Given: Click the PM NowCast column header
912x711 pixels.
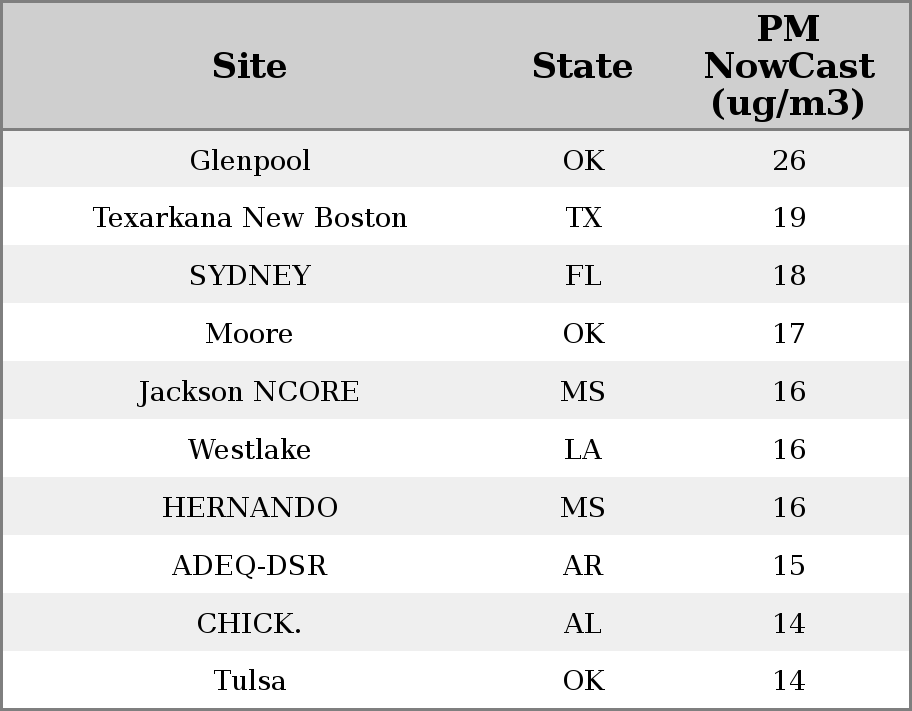Looking at the screenshot, I should 788,66.
